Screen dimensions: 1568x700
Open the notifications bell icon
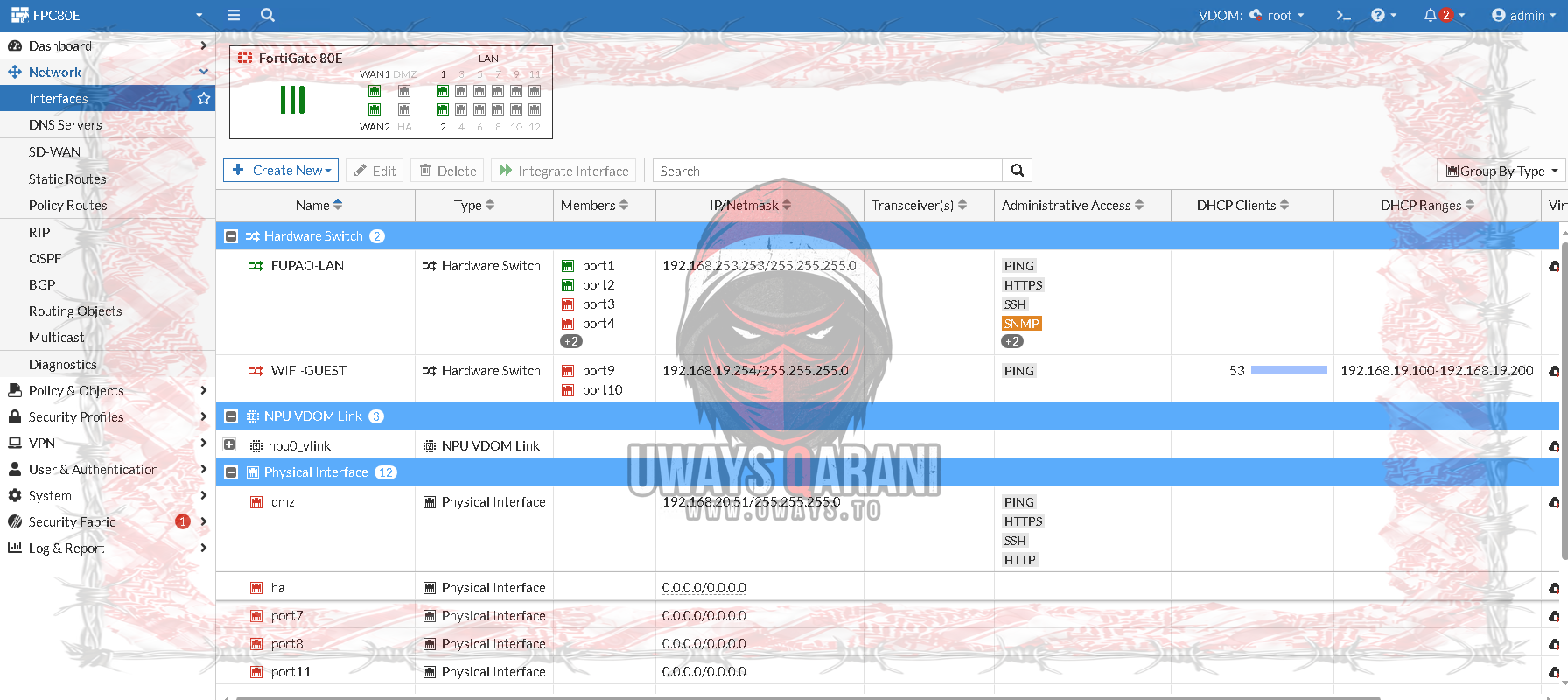click(1430, 15)
